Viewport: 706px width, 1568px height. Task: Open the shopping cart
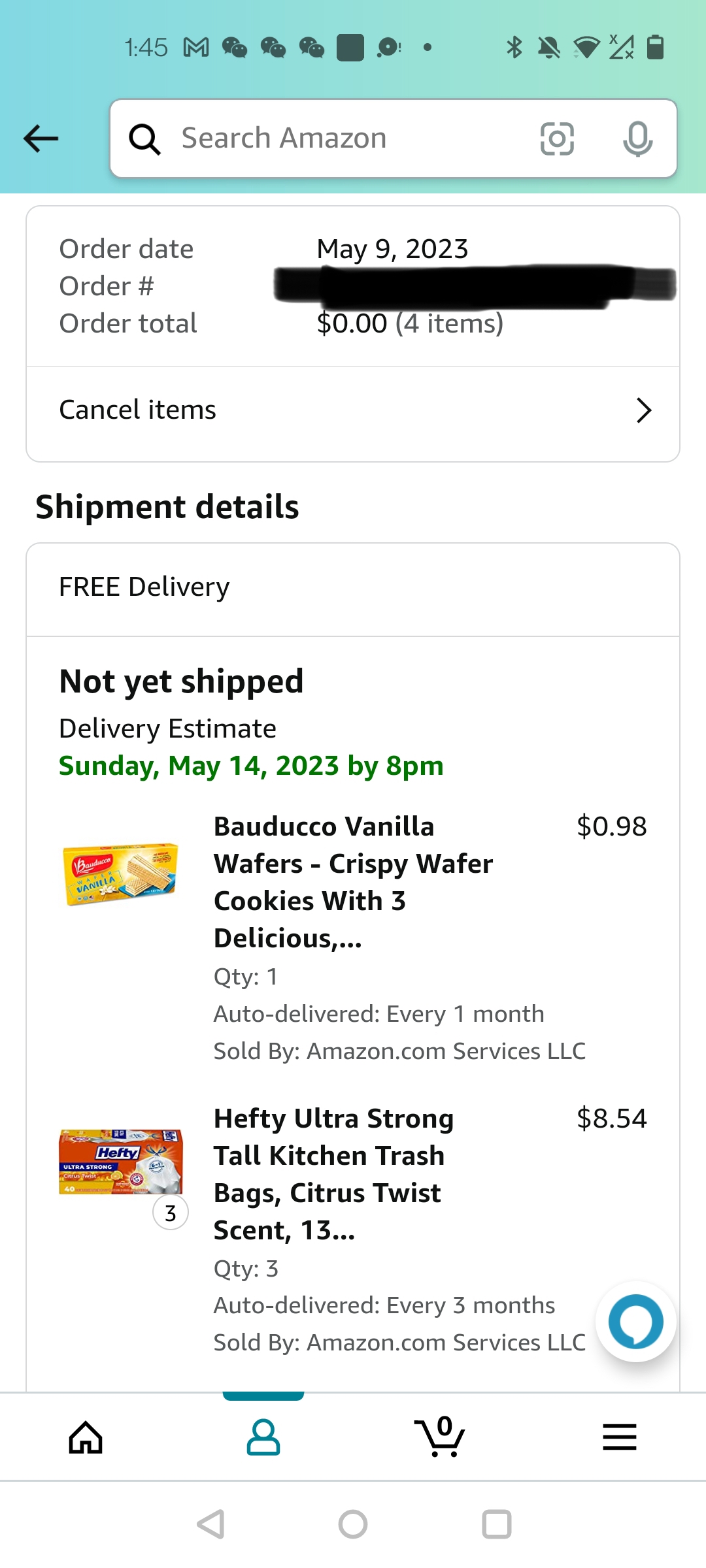pos(440,1437)
